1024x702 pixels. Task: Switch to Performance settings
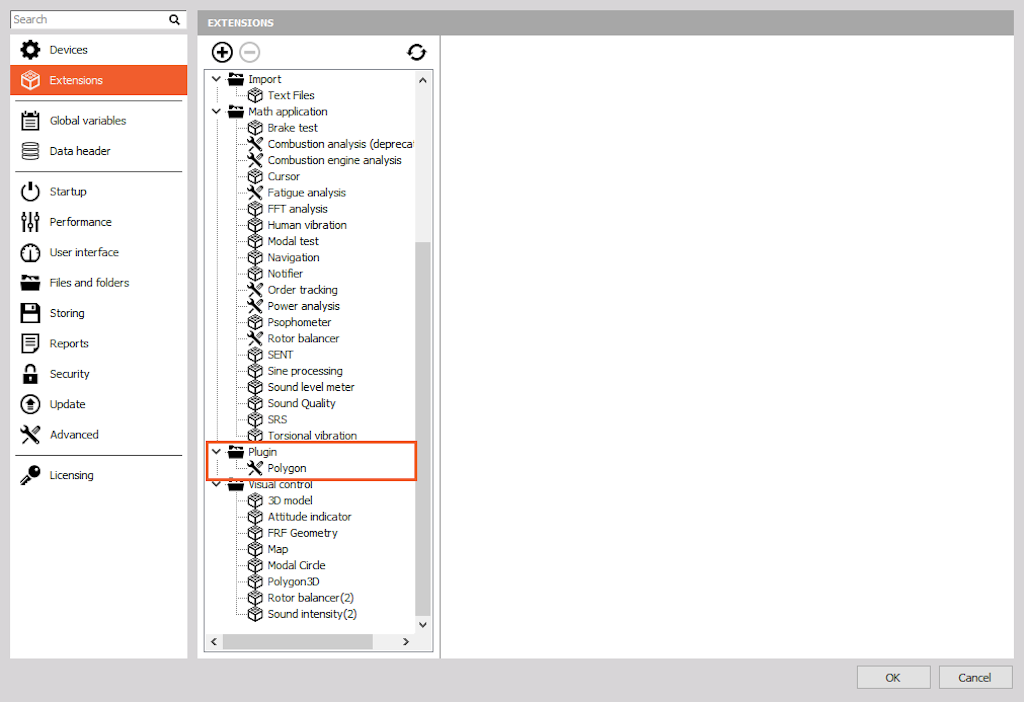(99, 222)
